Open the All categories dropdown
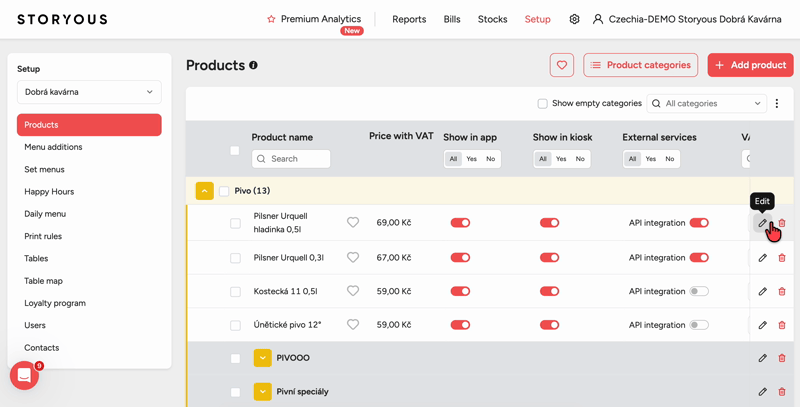 coord(707,104)
